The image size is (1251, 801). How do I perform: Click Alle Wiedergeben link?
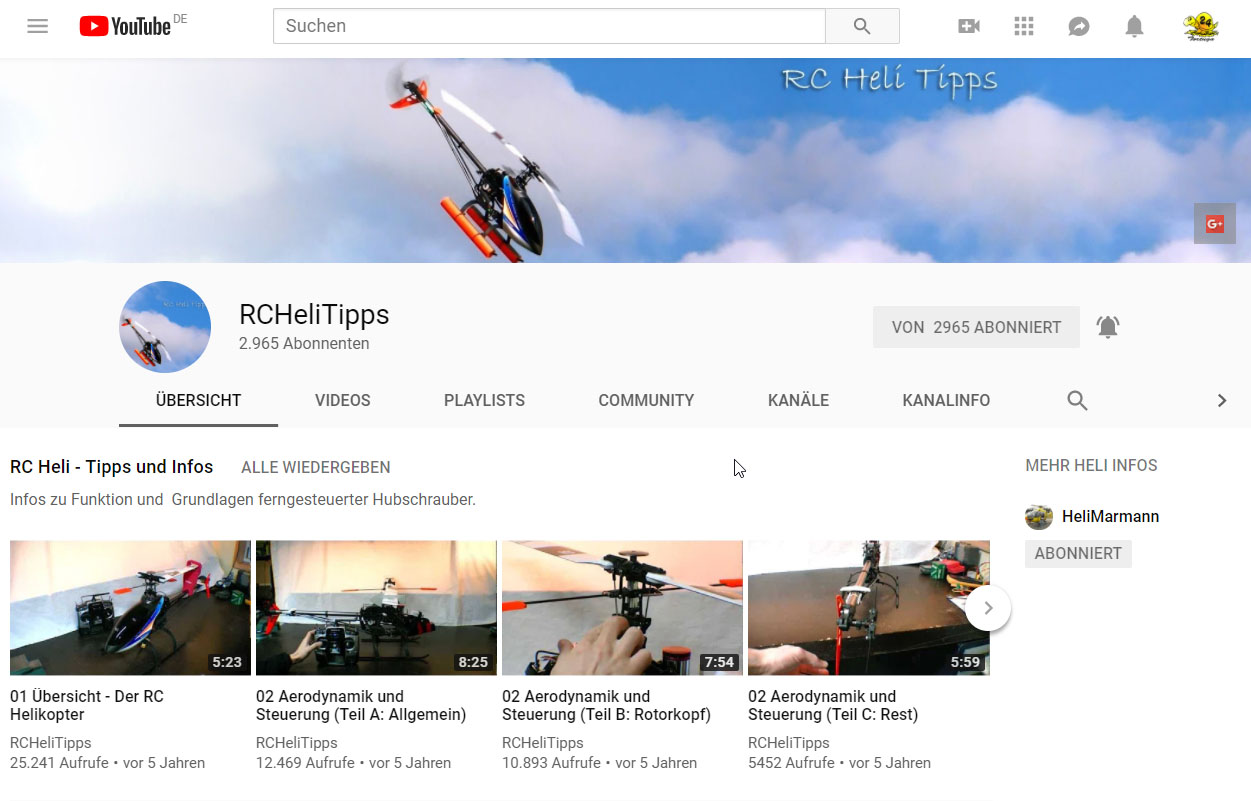(x=316, y=468)
